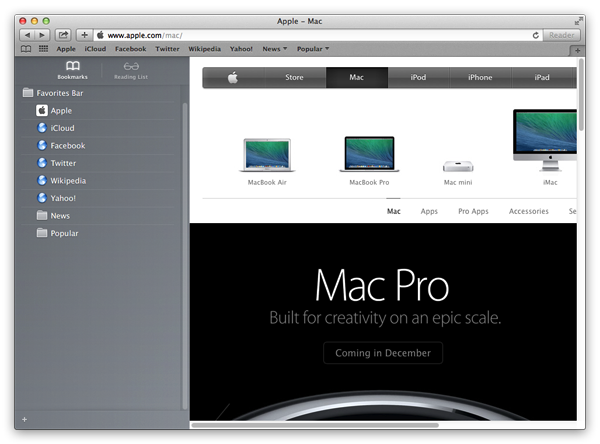Click the Wikipedia globe icon in sidebar

point(42,180)
